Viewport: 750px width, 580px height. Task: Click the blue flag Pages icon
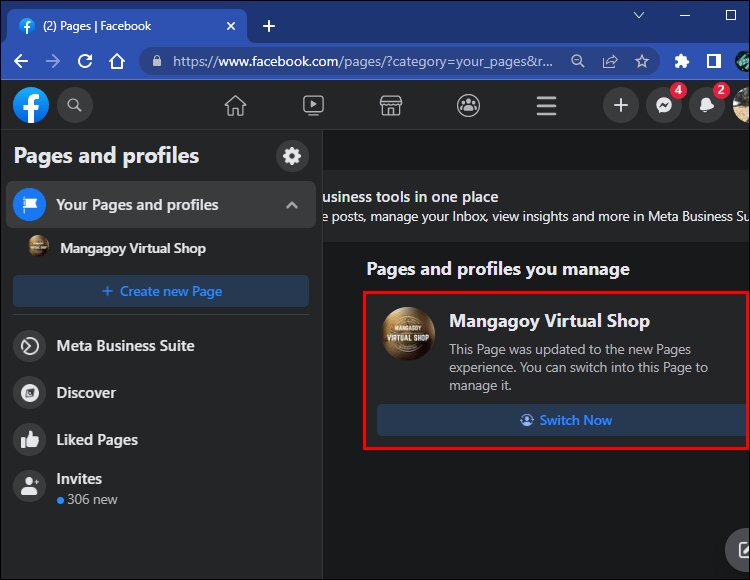(x=30, y=205)
